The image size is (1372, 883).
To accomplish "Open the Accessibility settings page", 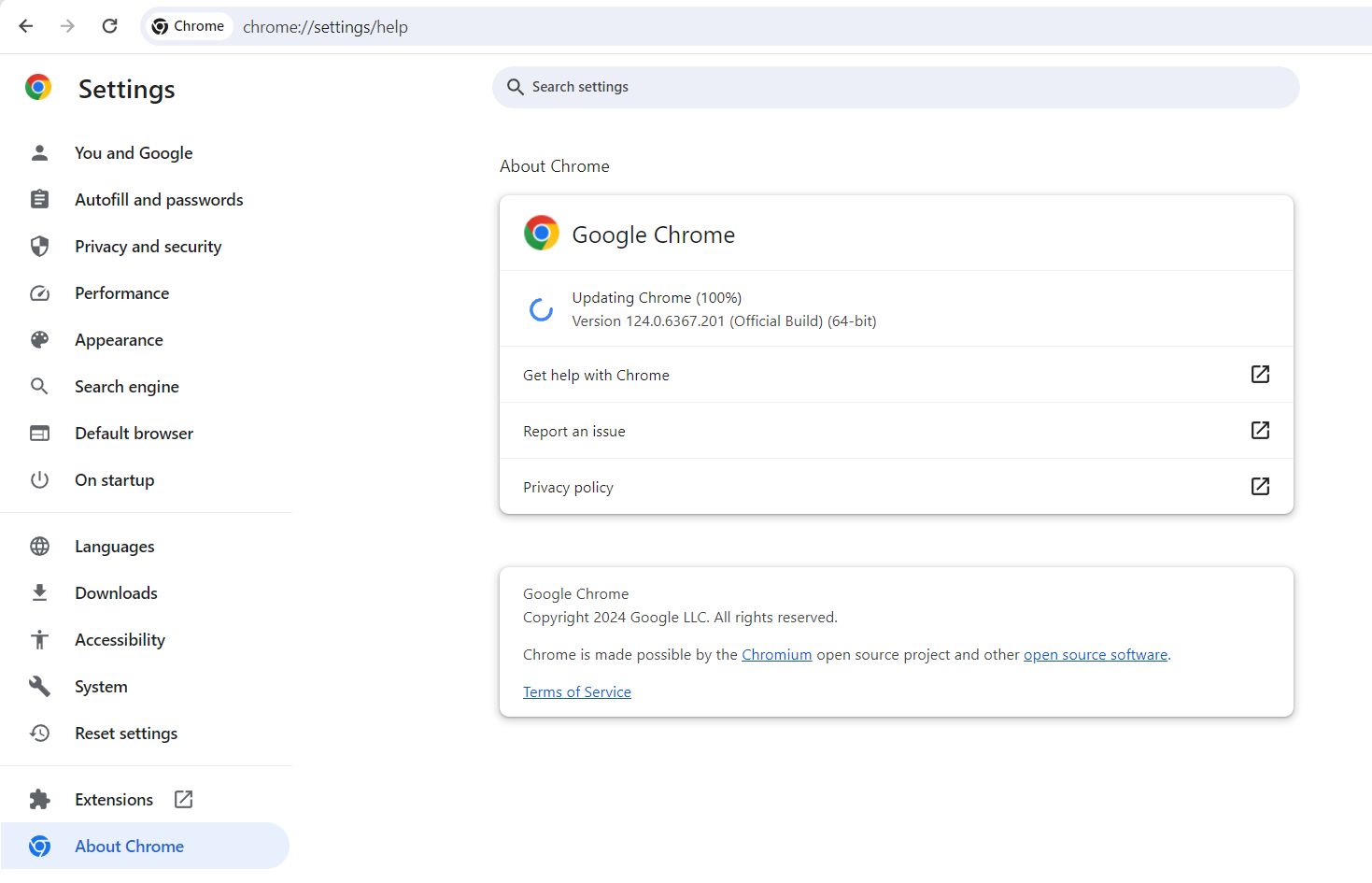I will click(120, 640).
